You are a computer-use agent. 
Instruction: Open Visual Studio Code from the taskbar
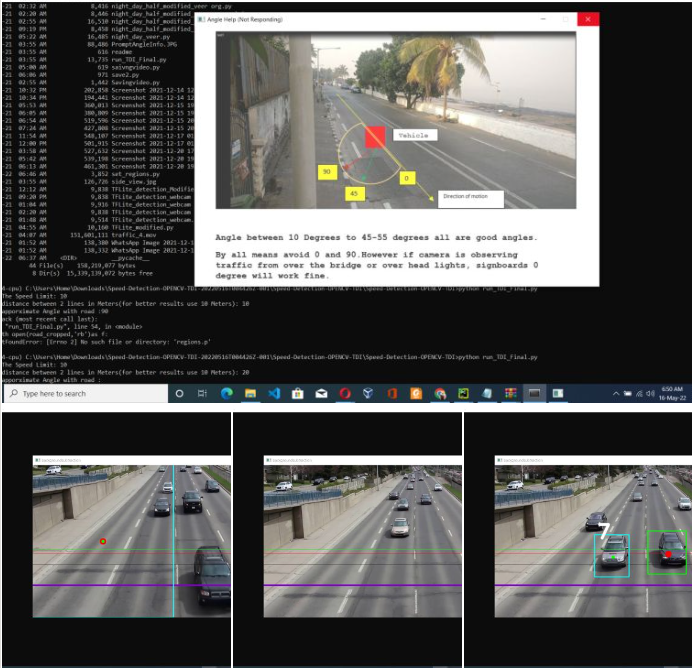pos(274,393)
